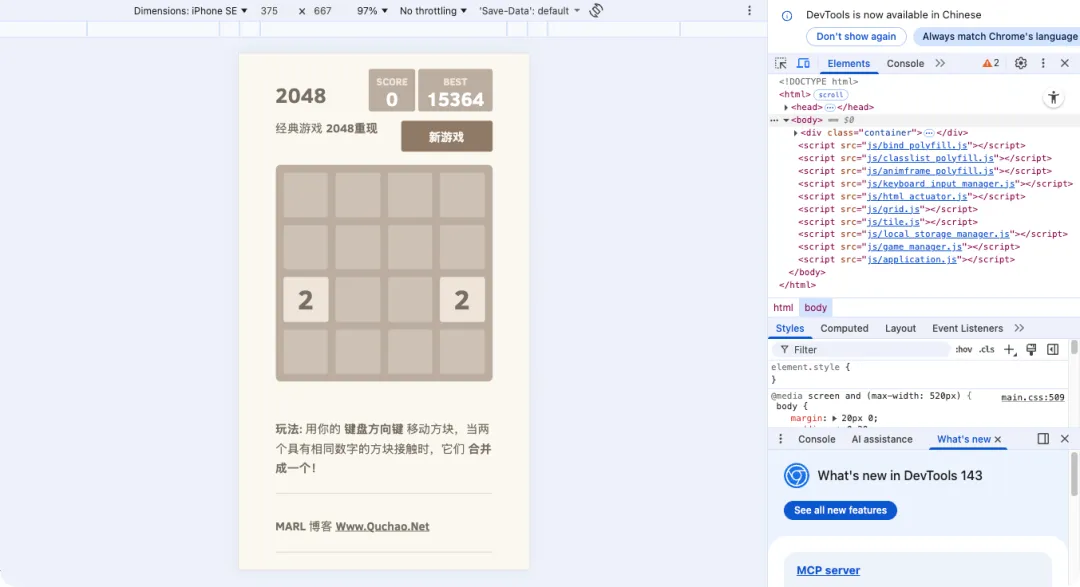Activate the inspect element picker tool
The image size is (1080, 587).
pyautogui.click(x=781, y=63)
